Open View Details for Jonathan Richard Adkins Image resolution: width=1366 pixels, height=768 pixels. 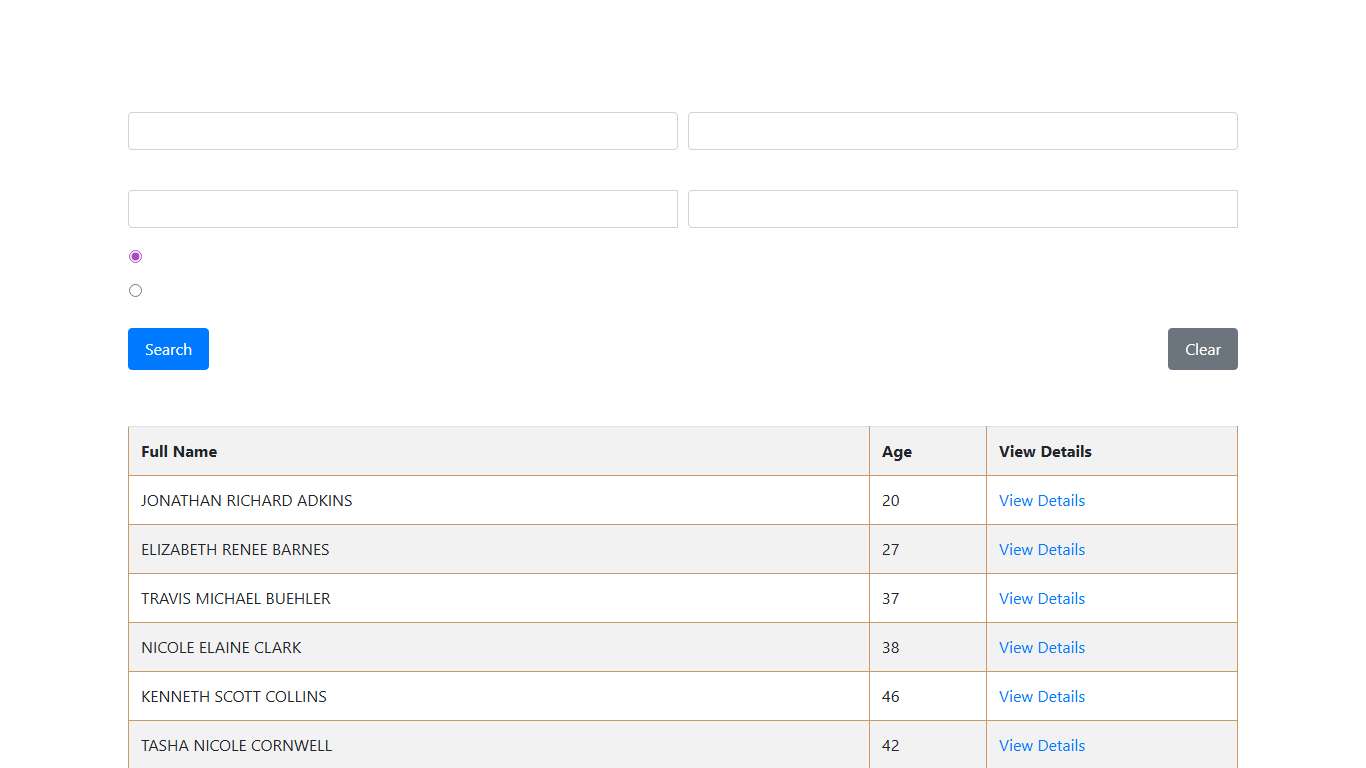(1041, 500)
